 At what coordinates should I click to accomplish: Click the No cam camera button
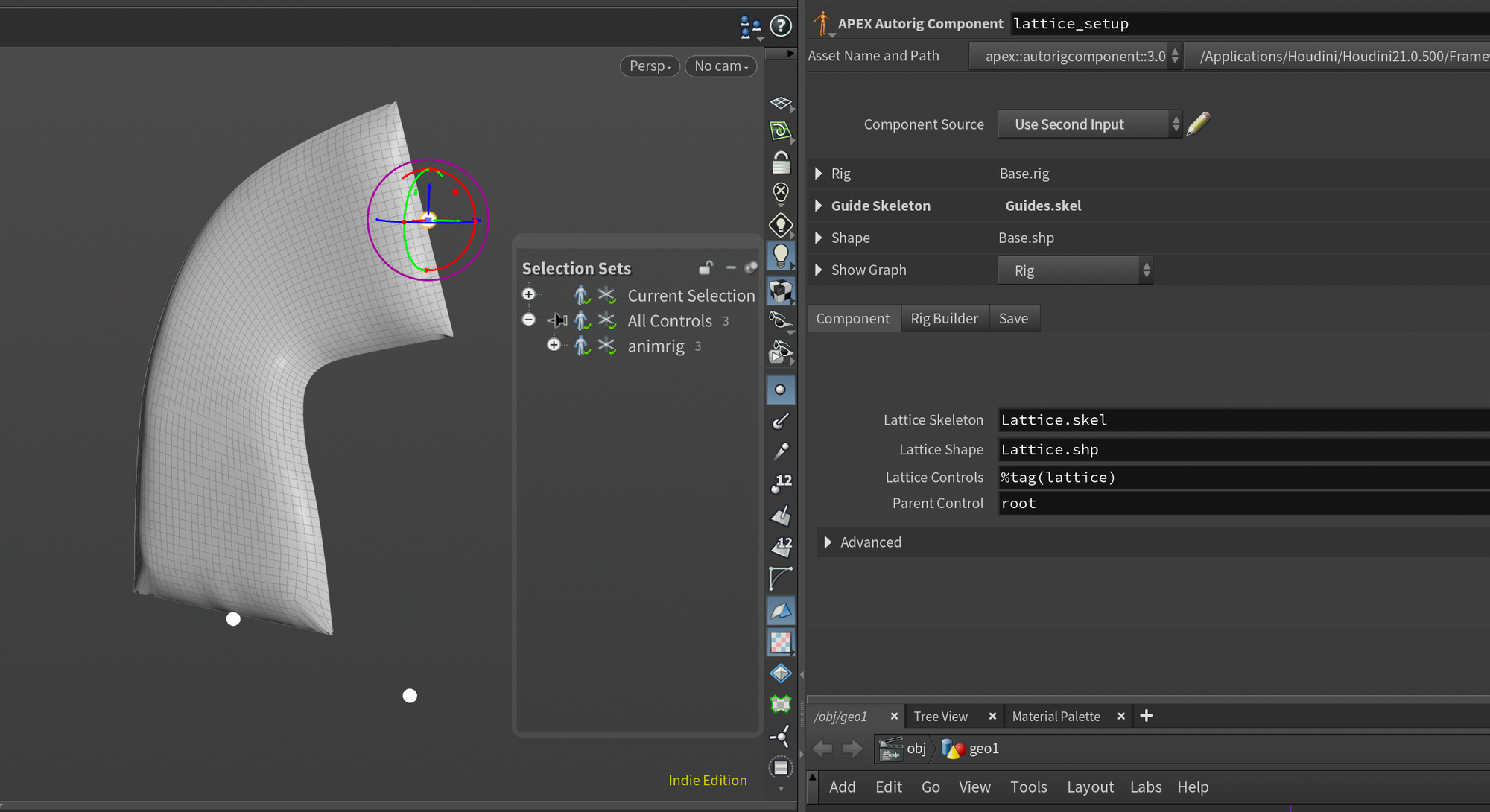720,66
